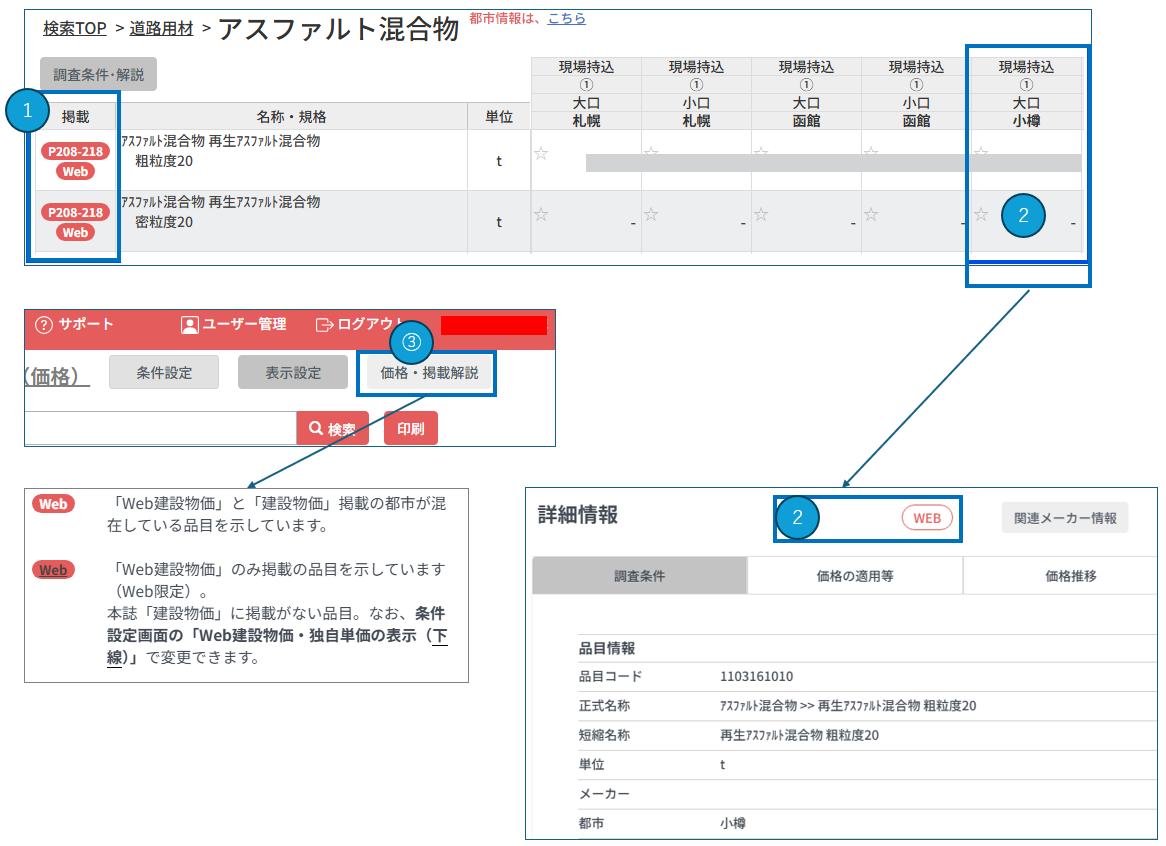Screen dimensions: 1166x846
Task: Select item code 1103161010
Action: [x=756, y=677]
